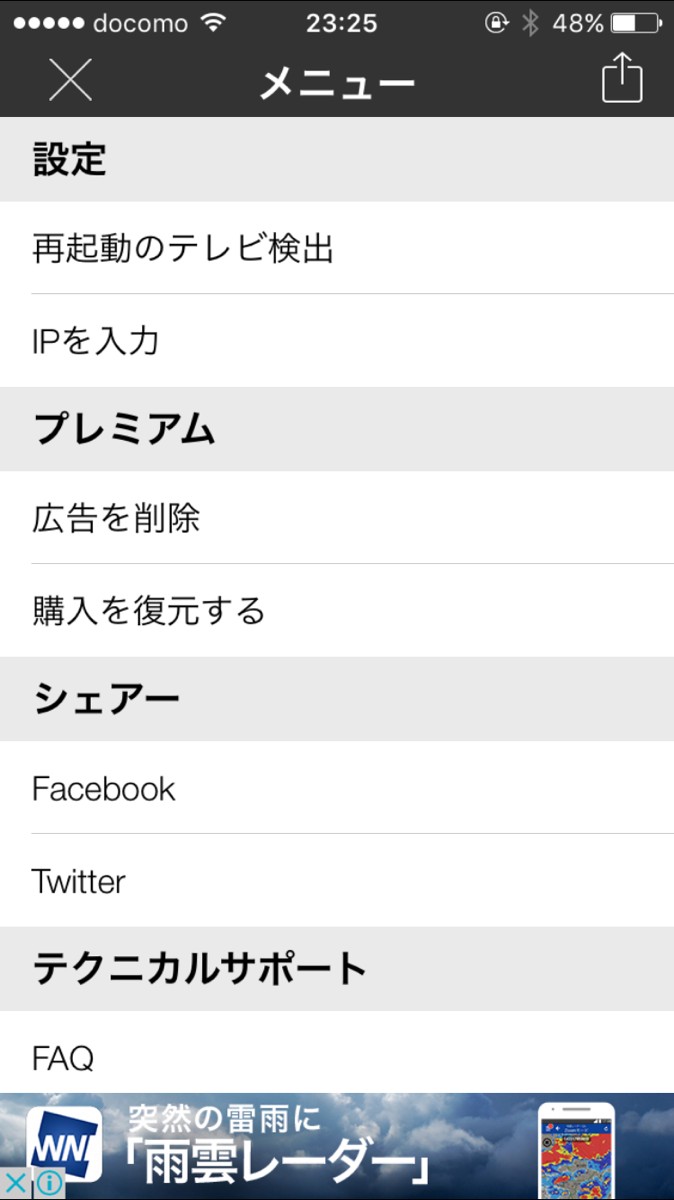Tap the メニュー title in the header
Screen dimensions: 674x1200
(337, 81)
